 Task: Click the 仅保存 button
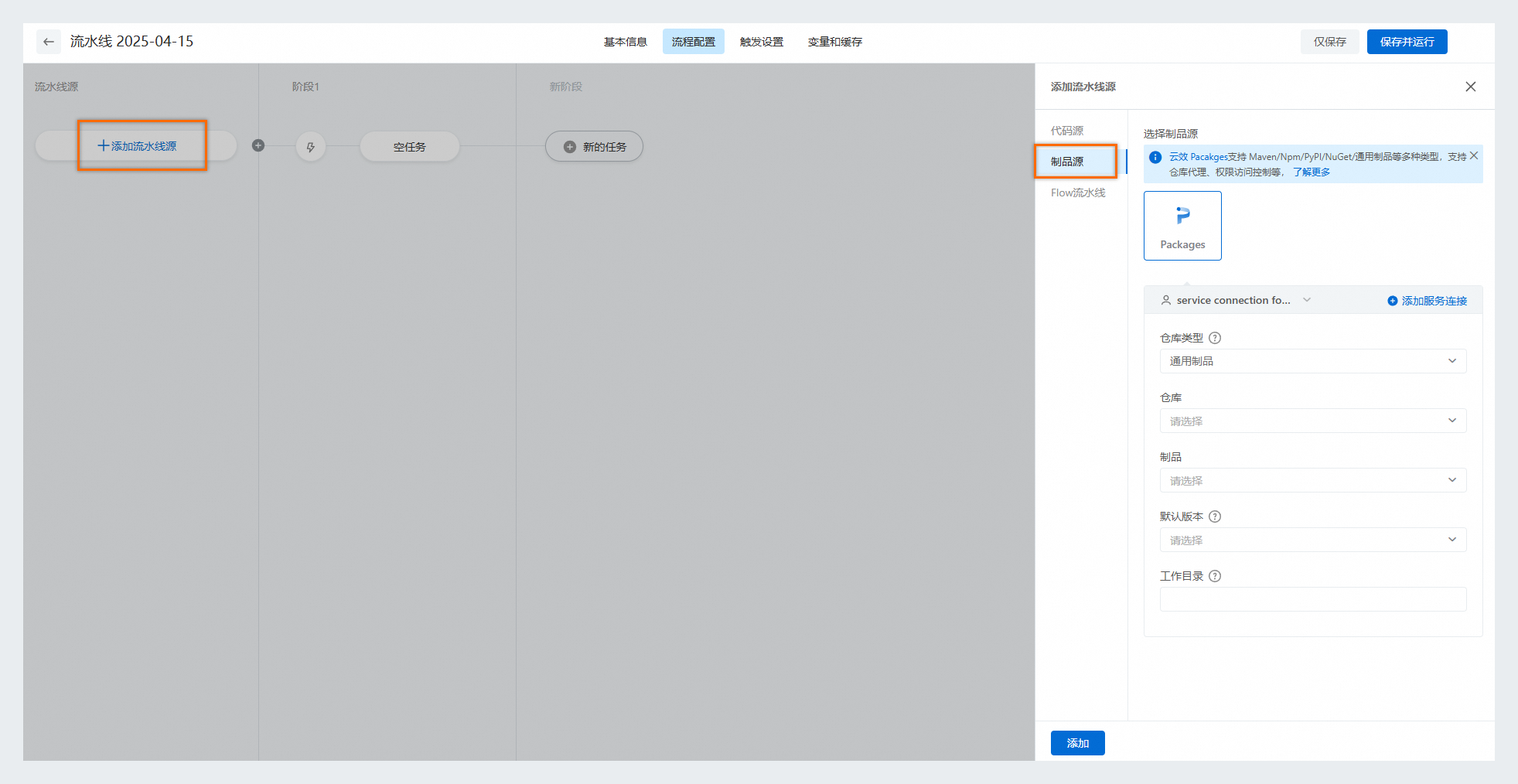coord(1330,42)
